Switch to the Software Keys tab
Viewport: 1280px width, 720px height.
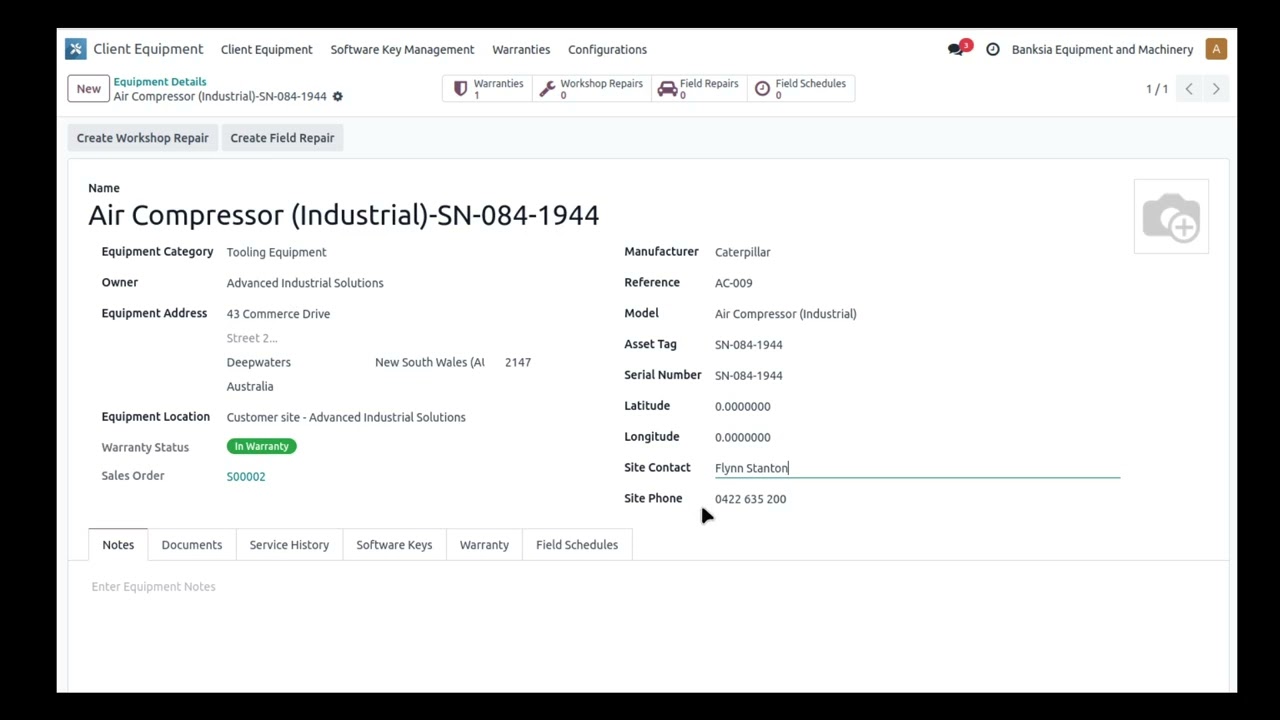(x=394, y=545)
